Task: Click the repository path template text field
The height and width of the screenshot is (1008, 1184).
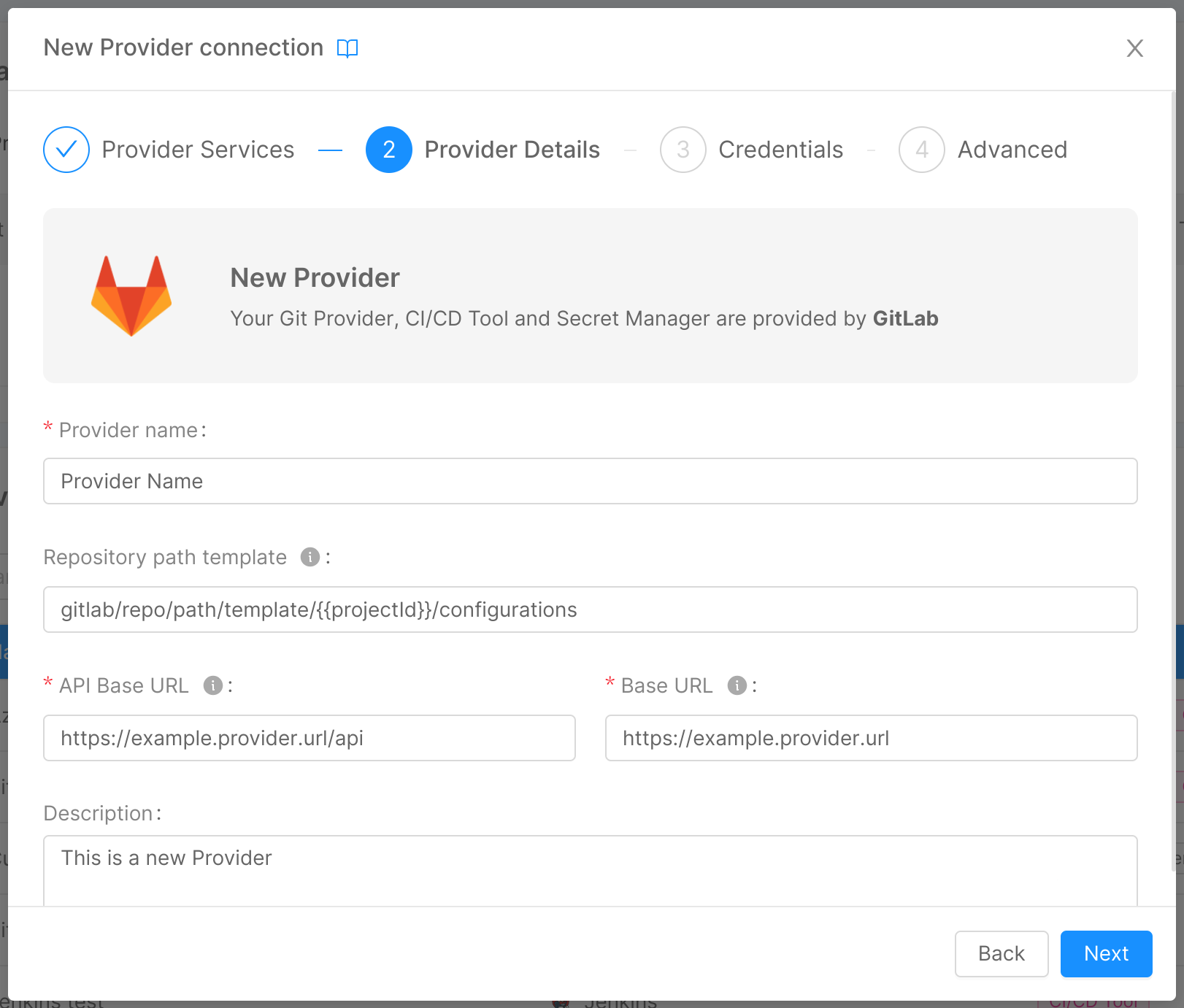Action: coord(591,609)
